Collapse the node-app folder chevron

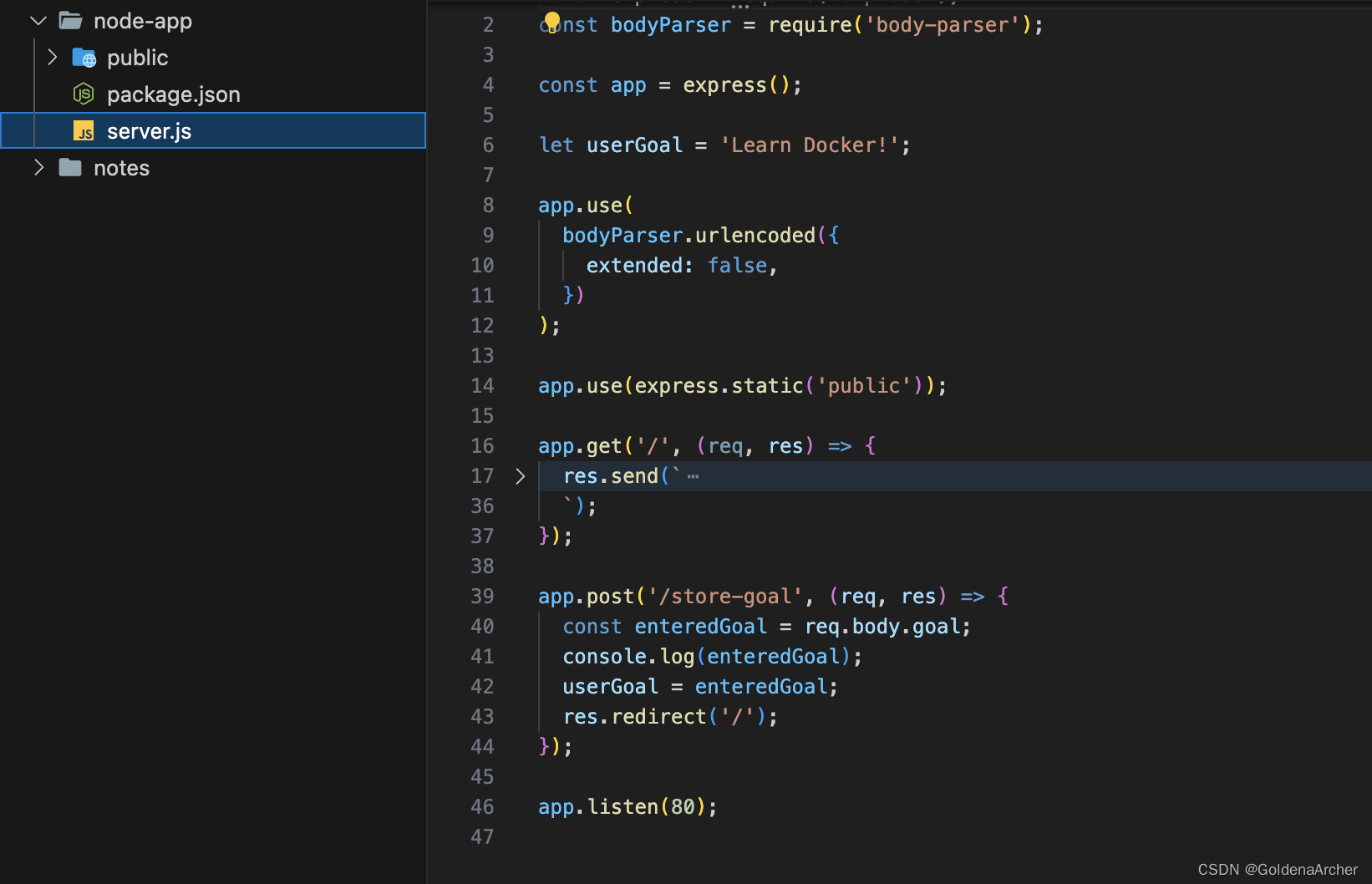[38, 21]
